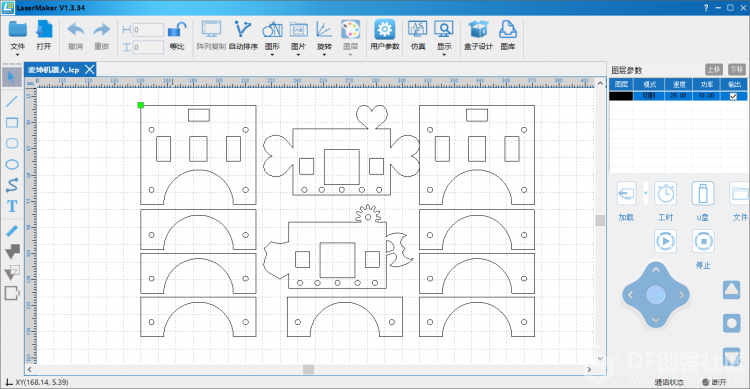Open the 图库 gallery

(507, 30)
